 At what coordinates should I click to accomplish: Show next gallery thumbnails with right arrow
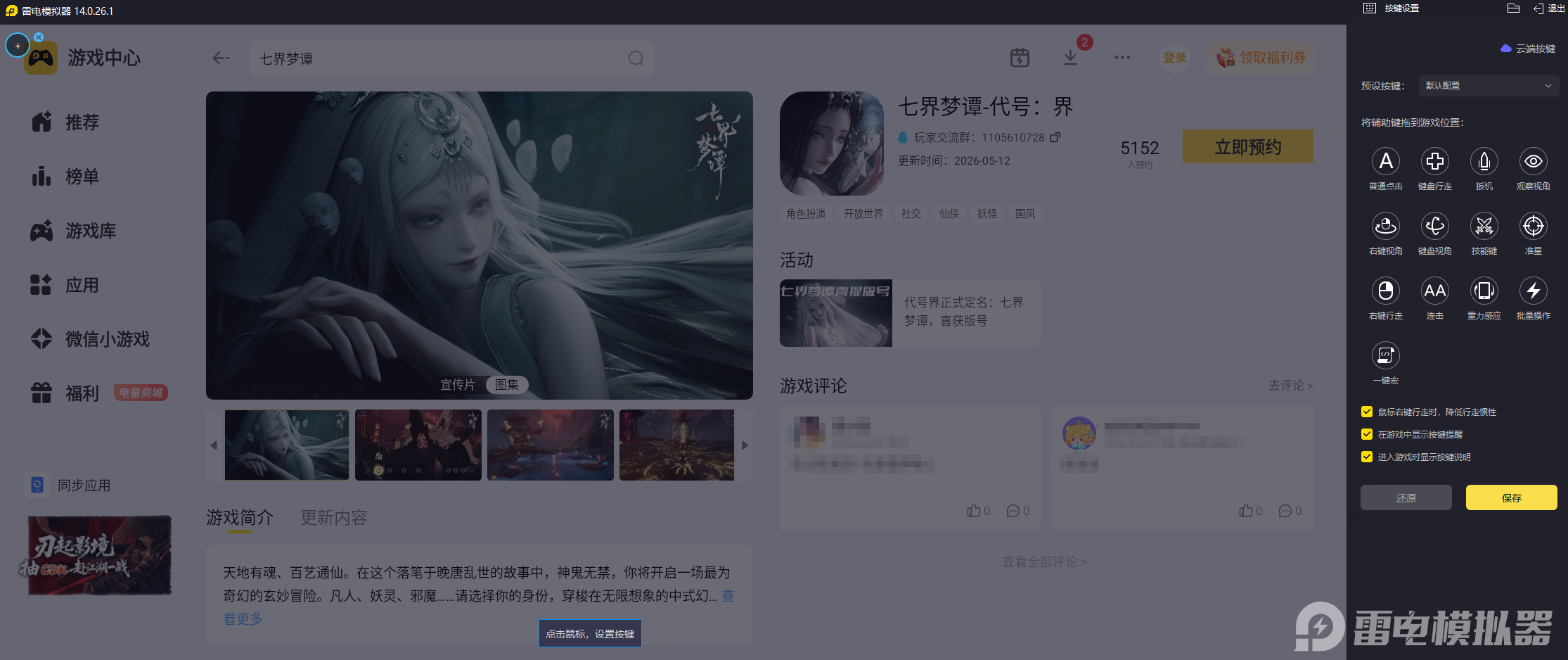(x=745, y=445)
